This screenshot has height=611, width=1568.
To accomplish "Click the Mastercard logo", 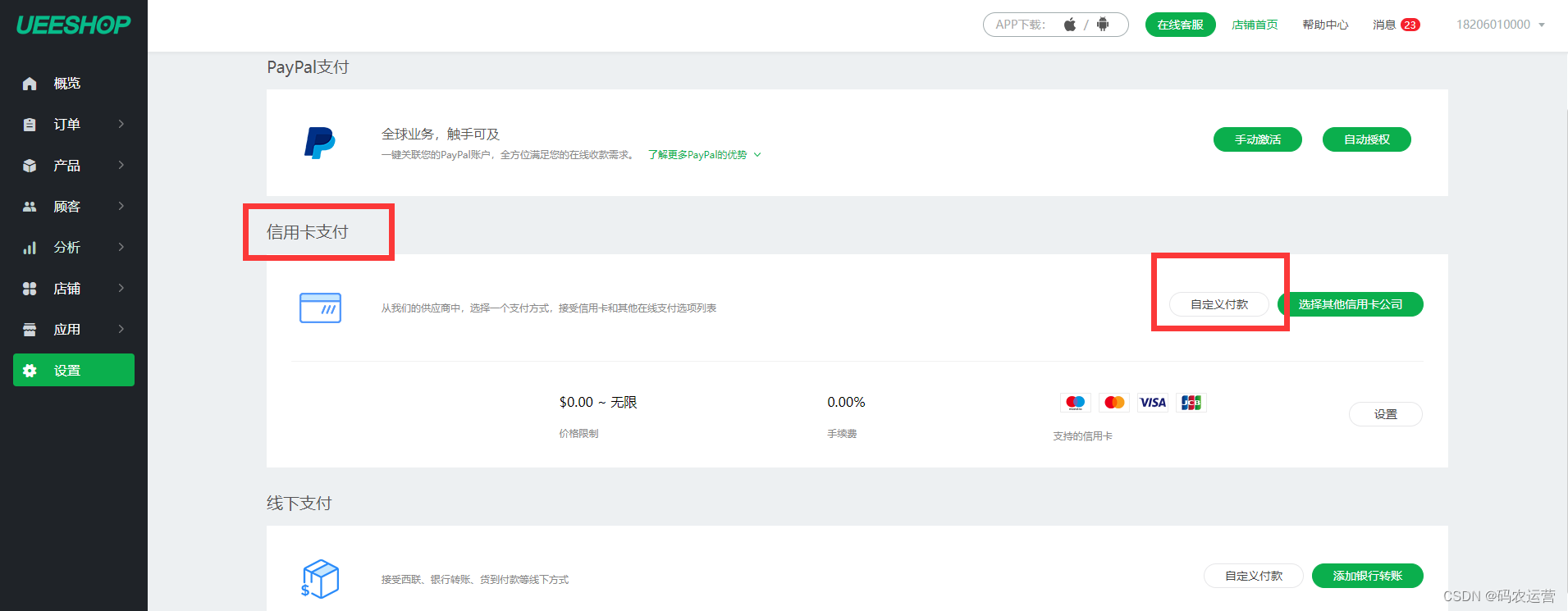I will click(1114, 403).
